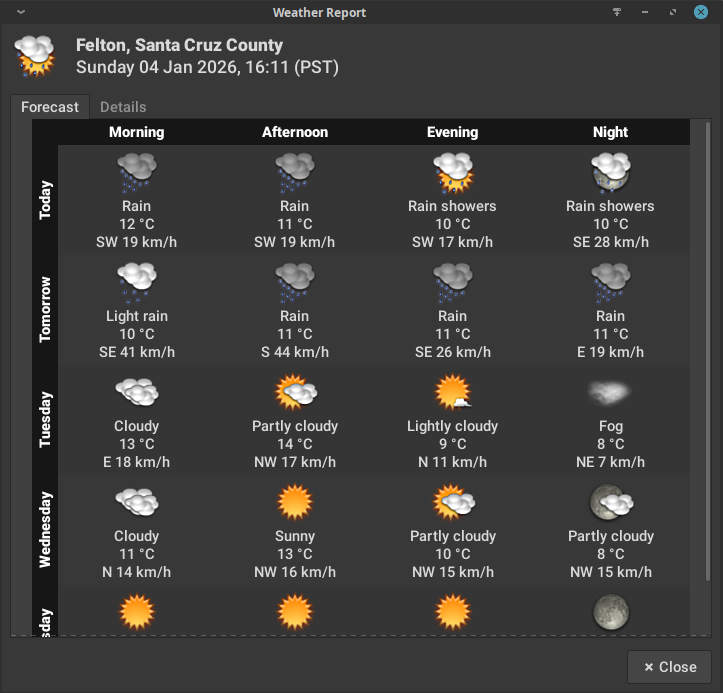723x693 pixels.
Task: Click the Tomorrow row header
Action: pyautogui.click(x=45, y=310)
